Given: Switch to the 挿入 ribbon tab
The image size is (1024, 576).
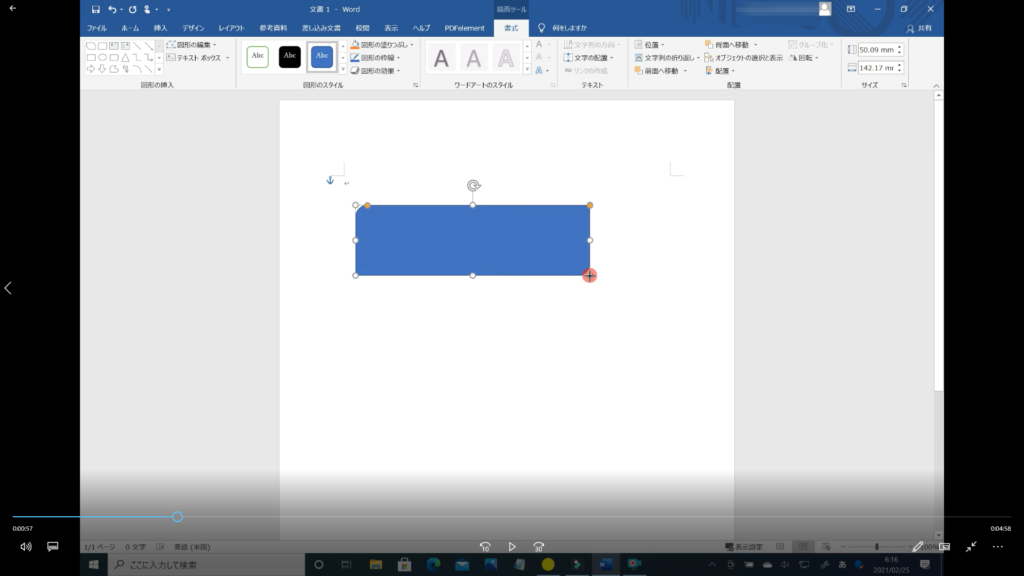Looking at the screenshot, I should tap(160, 28).
